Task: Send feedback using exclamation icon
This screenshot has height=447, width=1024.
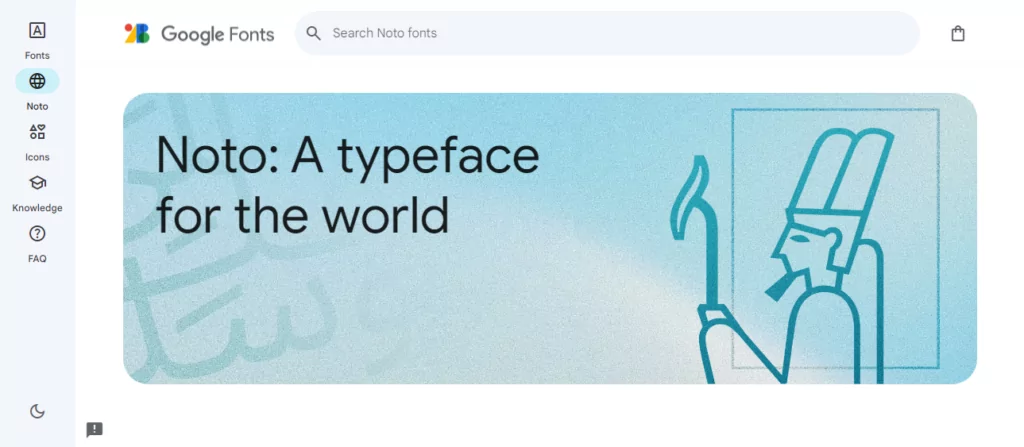Action: coord(95,429)
